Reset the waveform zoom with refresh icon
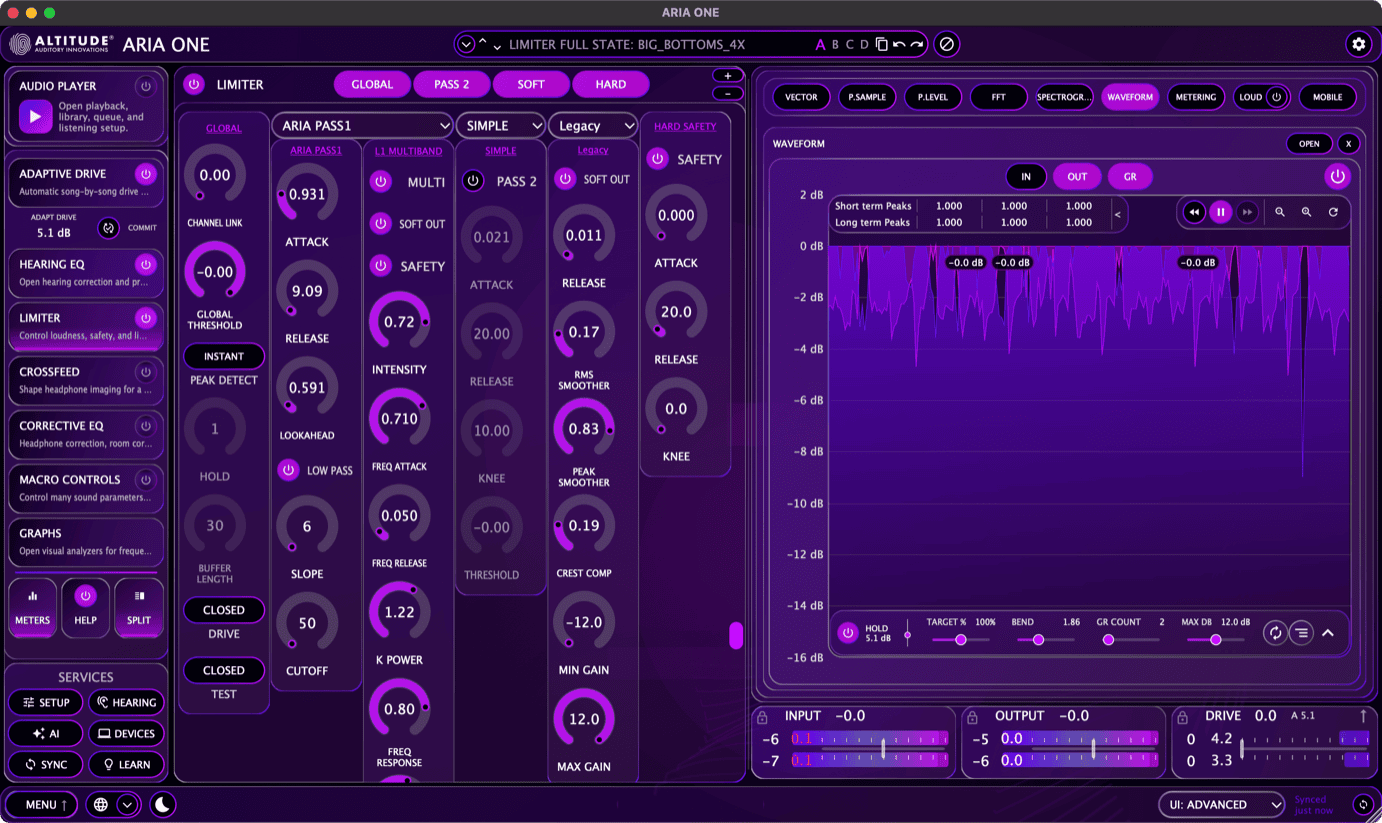This screenshot has height=823, width=1382. [x=1333, y=212]
